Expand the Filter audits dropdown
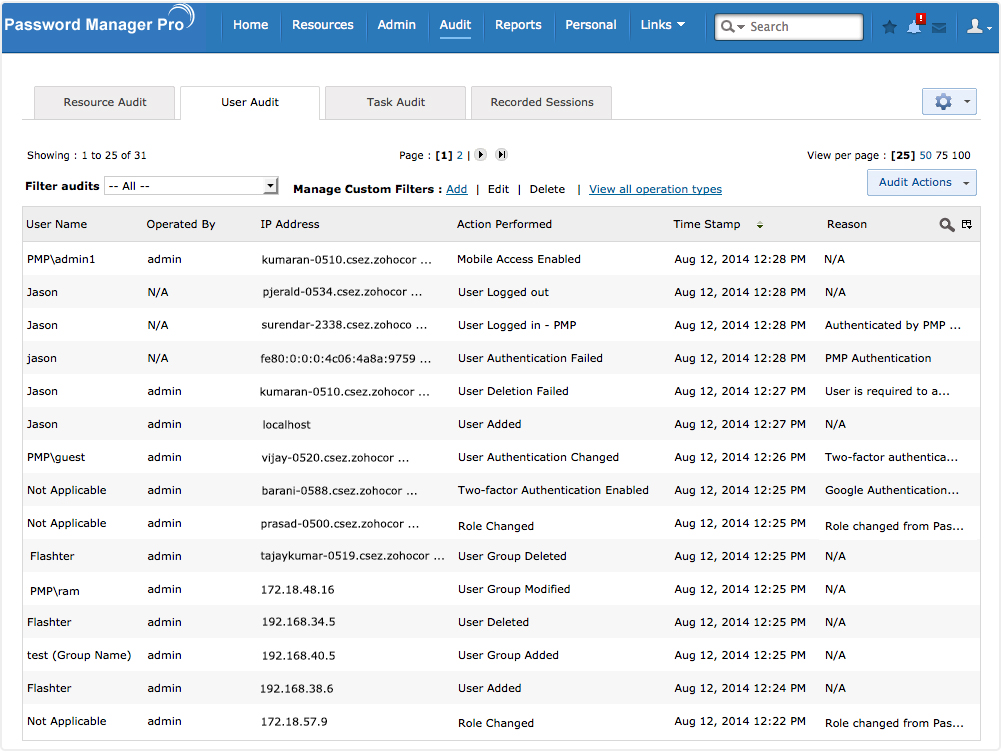Image resolution: width=1003 pixels, height=753 pixels. point(270,186)
